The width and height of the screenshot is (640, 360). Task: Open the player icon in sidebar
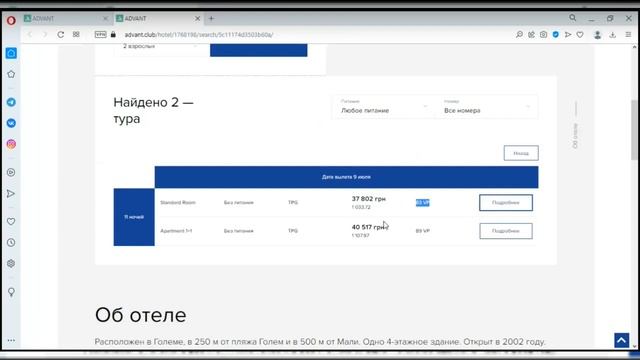11,172
